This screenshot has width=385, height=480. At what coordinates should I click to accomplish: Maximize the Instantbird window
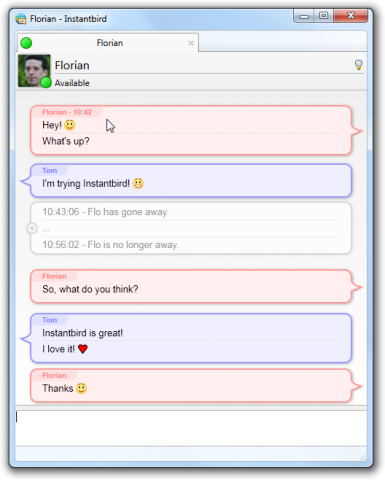pos(323,16)
